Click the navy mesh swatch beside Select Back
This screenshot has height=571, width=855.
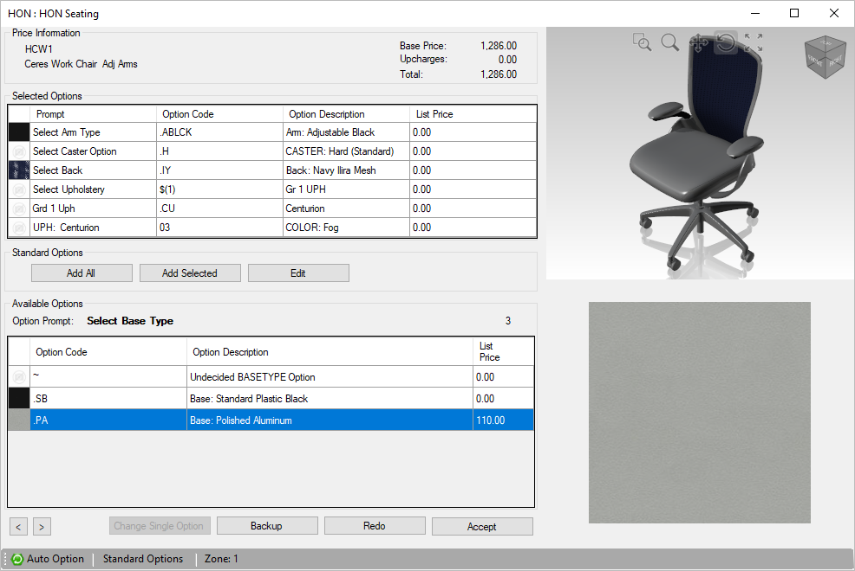[x=19, y=170]
